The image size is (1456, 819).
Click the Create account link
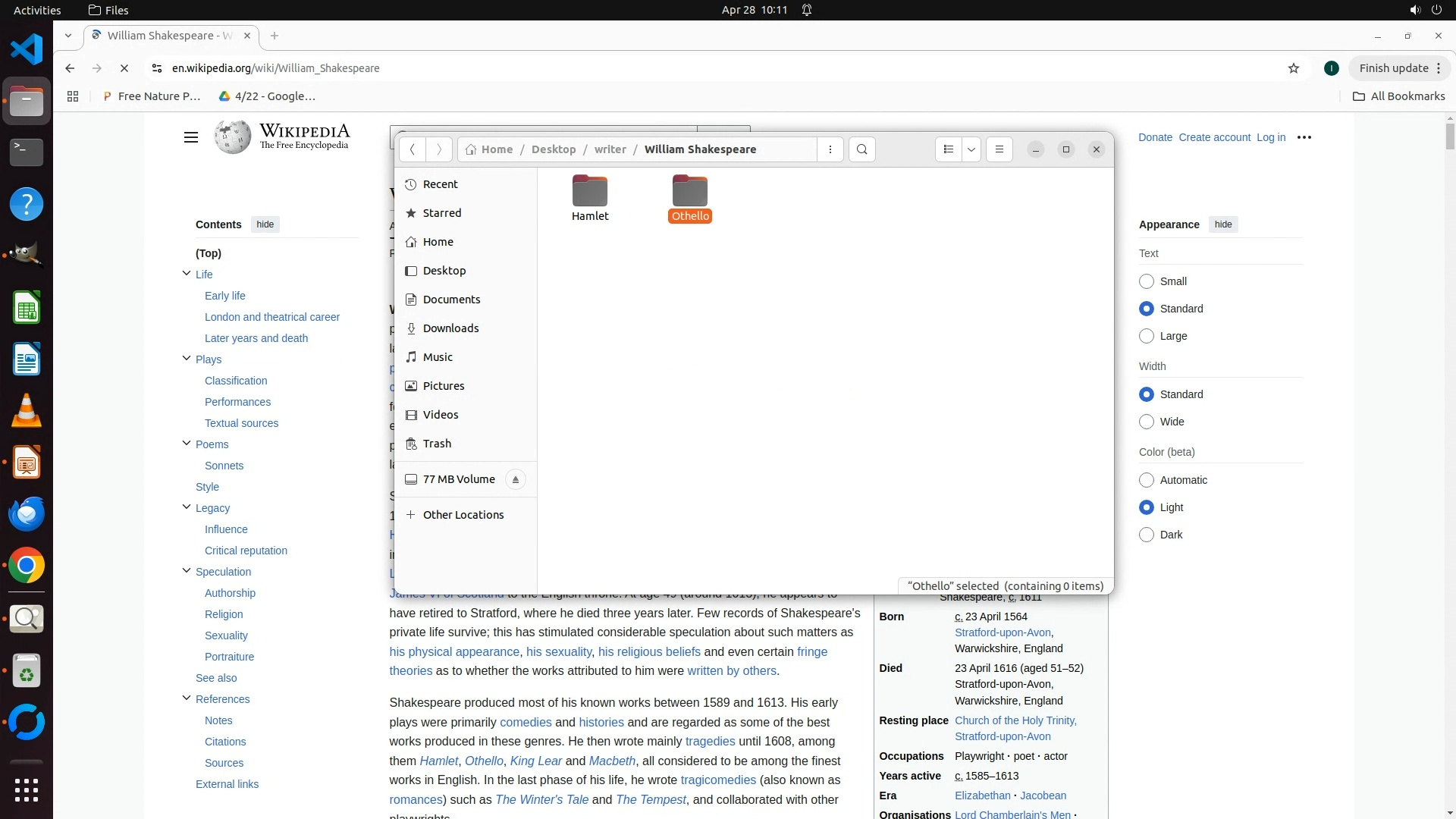click(1214, 137)
